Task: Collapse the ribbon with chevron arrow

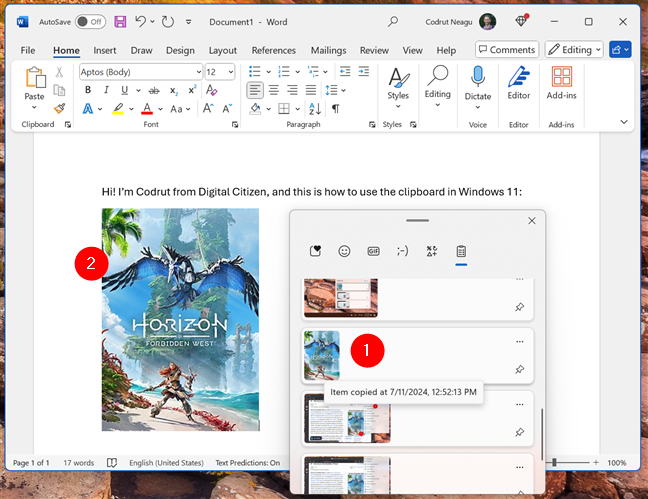Action: click(624, 122)
